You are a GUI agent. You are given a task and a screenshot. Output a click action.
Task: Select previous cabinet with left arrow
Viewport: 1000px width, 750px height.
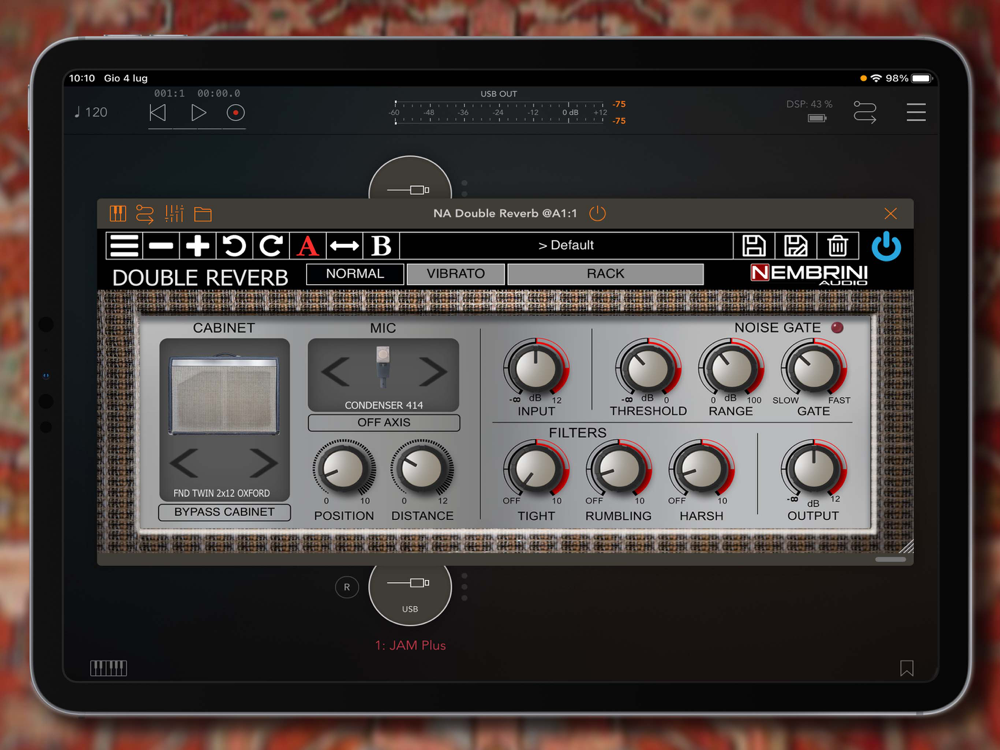pyautogui.click(x=185, y=462)
